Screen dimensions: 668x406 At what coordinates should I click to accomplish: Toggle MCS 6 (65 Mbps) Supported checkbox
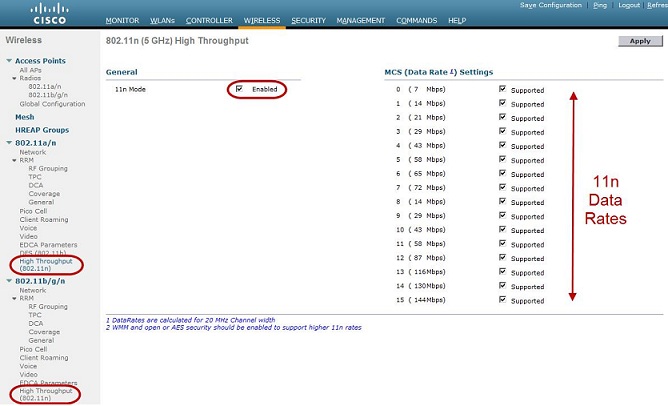[502, 173]
